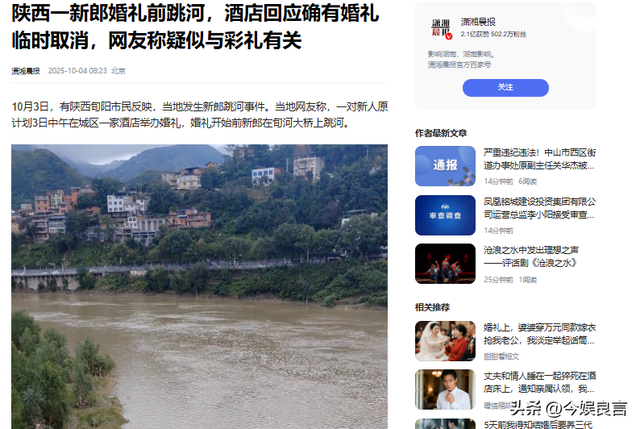Open the 丈夫和情人睡在一起 story
Screen dimensions: 640x429
[x=540, y=382]
